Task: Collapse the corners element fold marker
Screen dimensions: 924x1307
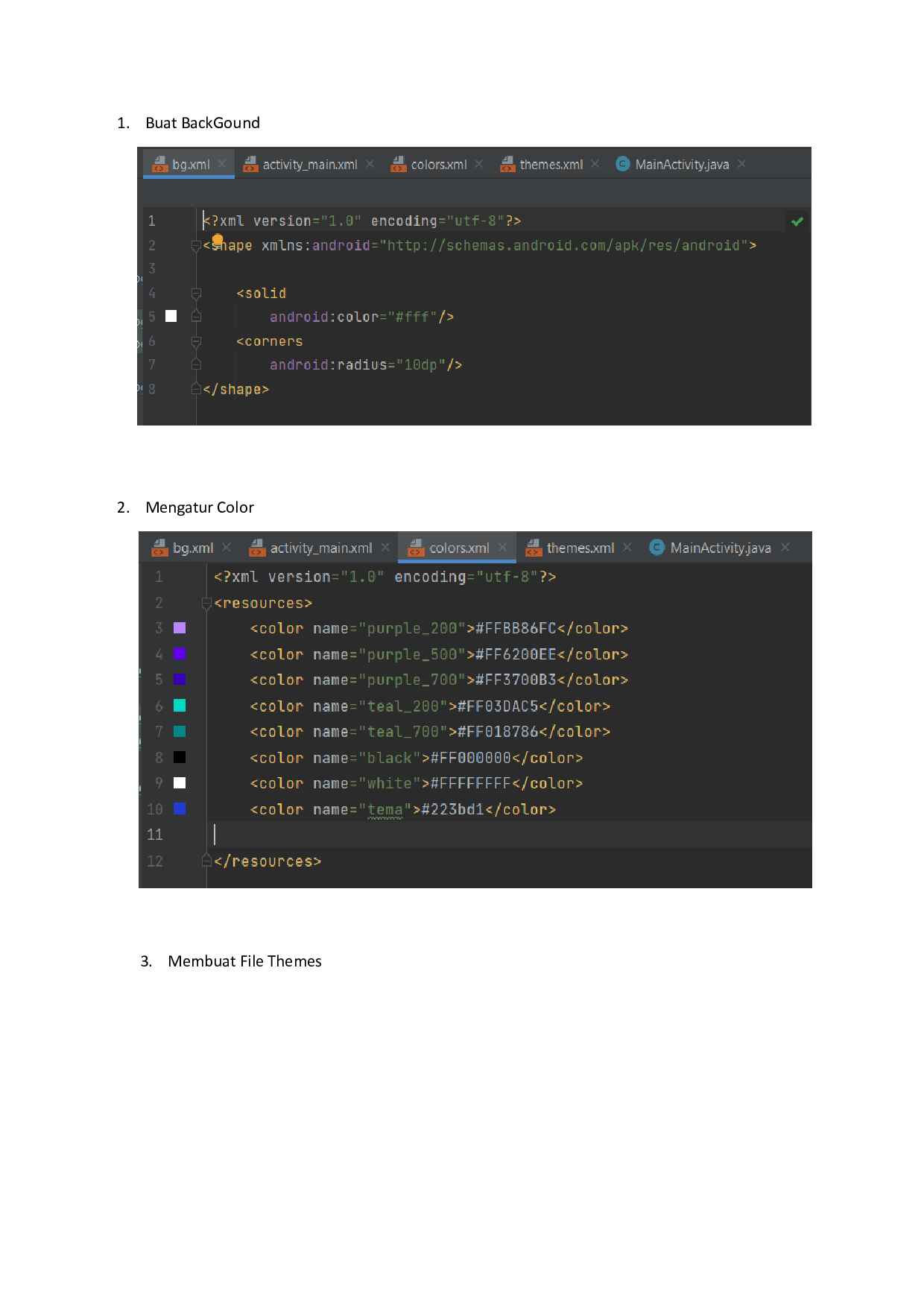Action: click(x=196, y=341)
